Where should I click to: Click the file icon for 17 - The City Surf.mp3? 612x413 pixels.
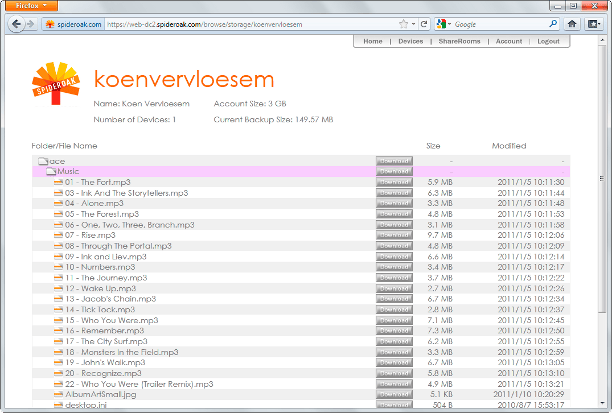click(58, 341)
